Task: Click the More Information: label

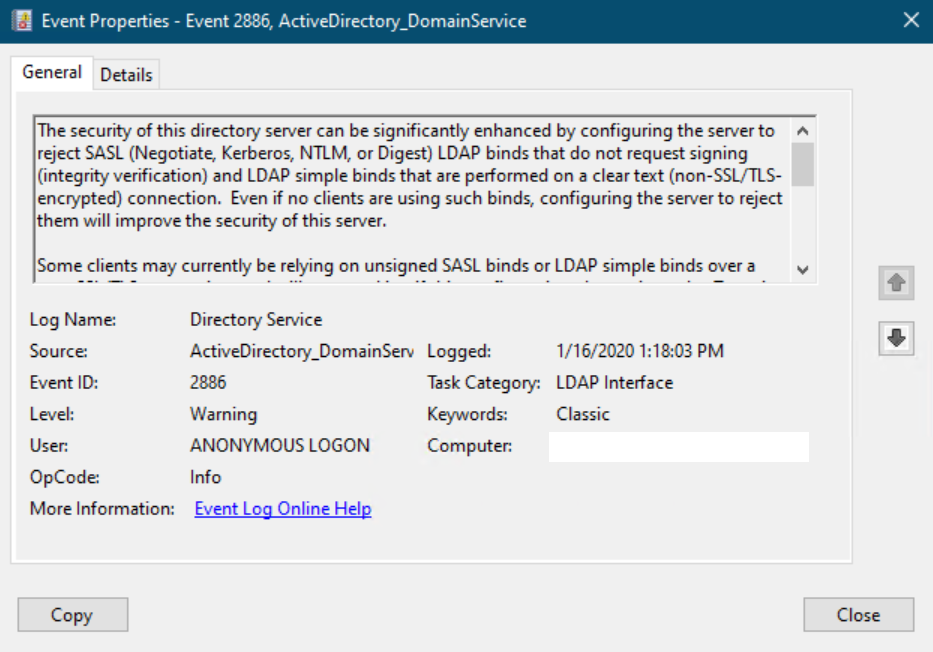Action: pos(102,509)
